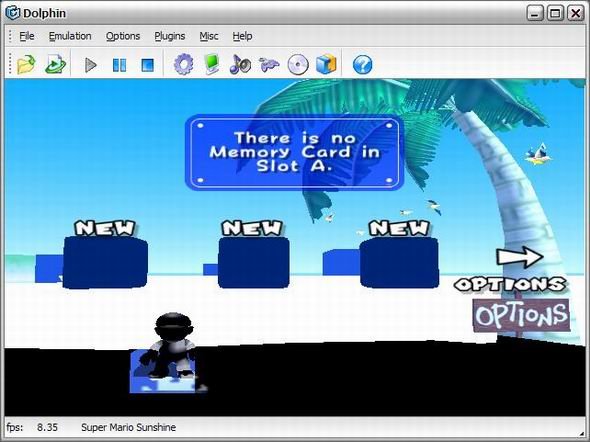
Task: Open the Help menu
Action: (242, 36)
